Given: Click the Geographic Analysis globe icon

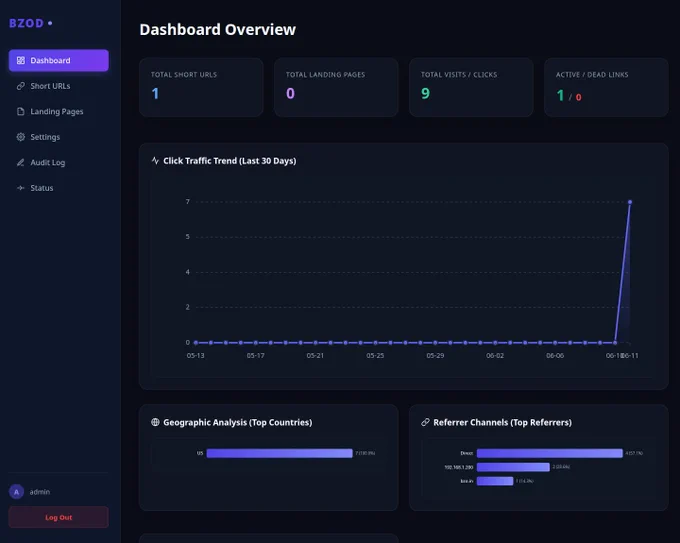Looking at the screenshot, I should [155, 422].
